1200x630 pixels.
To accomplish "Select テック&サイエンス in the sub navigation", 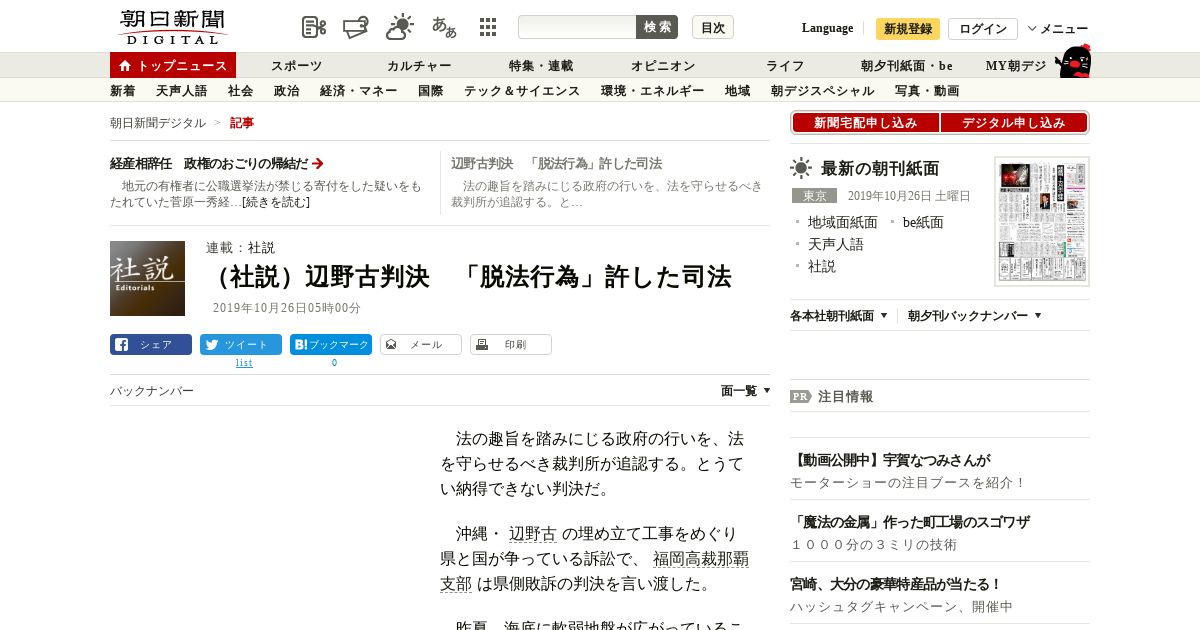I will point(522,91).
